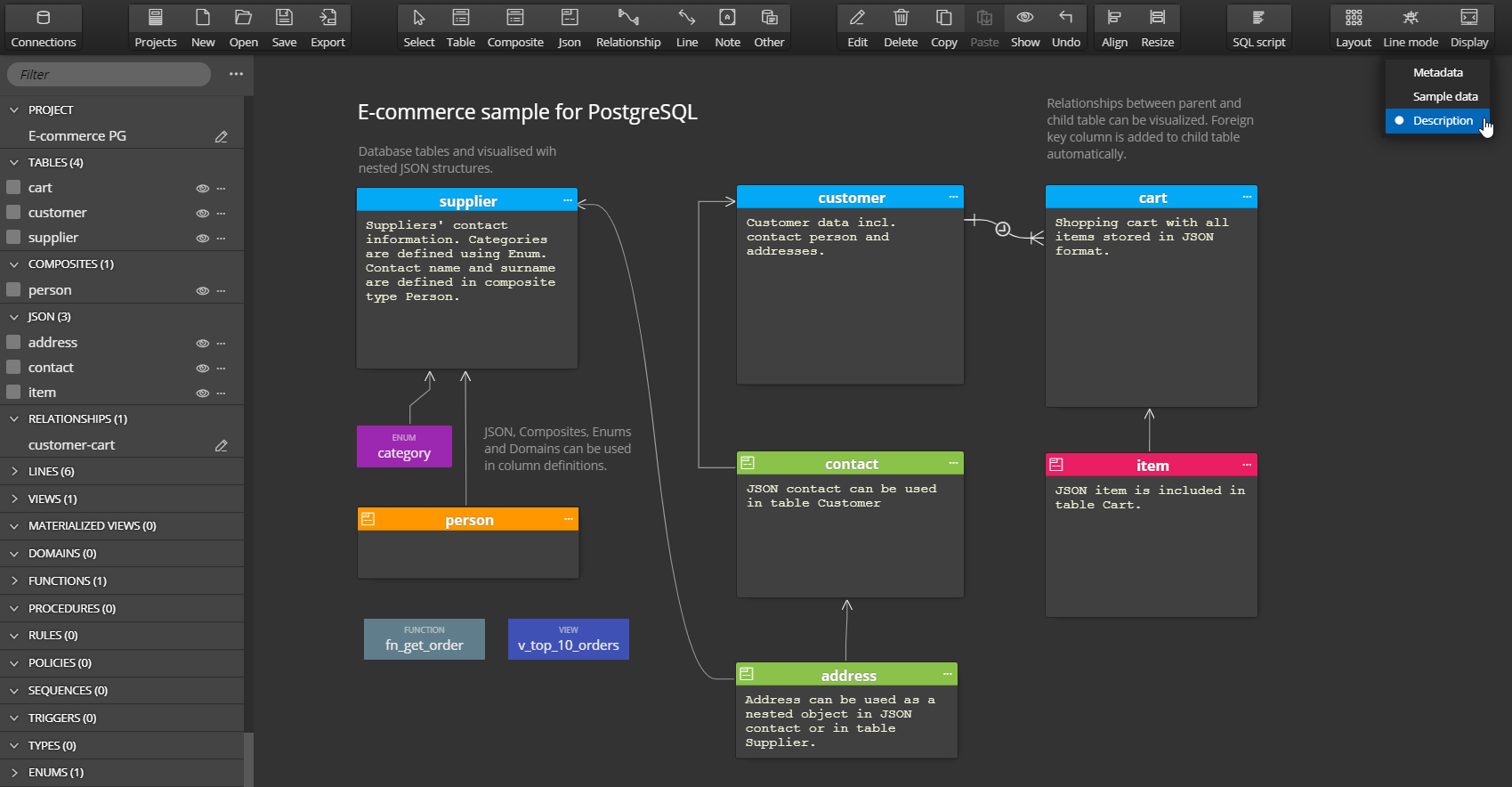Open the Resize options
The image size is (1512, 787).
pyautogui.click(x=1157, y=28)
